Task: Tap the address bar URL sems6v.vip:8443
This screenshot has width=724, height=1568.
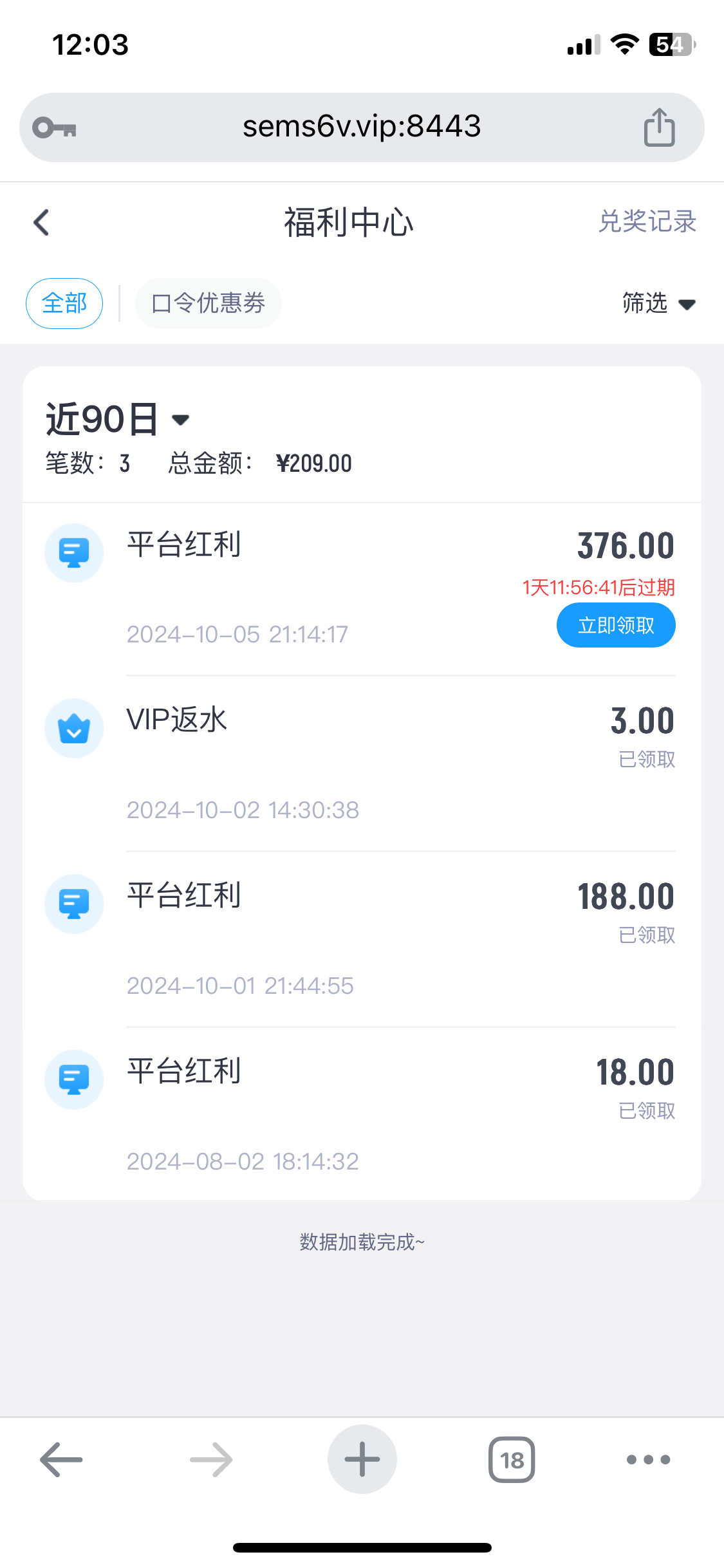Action: pyautogui.click(x=362, y=127)
